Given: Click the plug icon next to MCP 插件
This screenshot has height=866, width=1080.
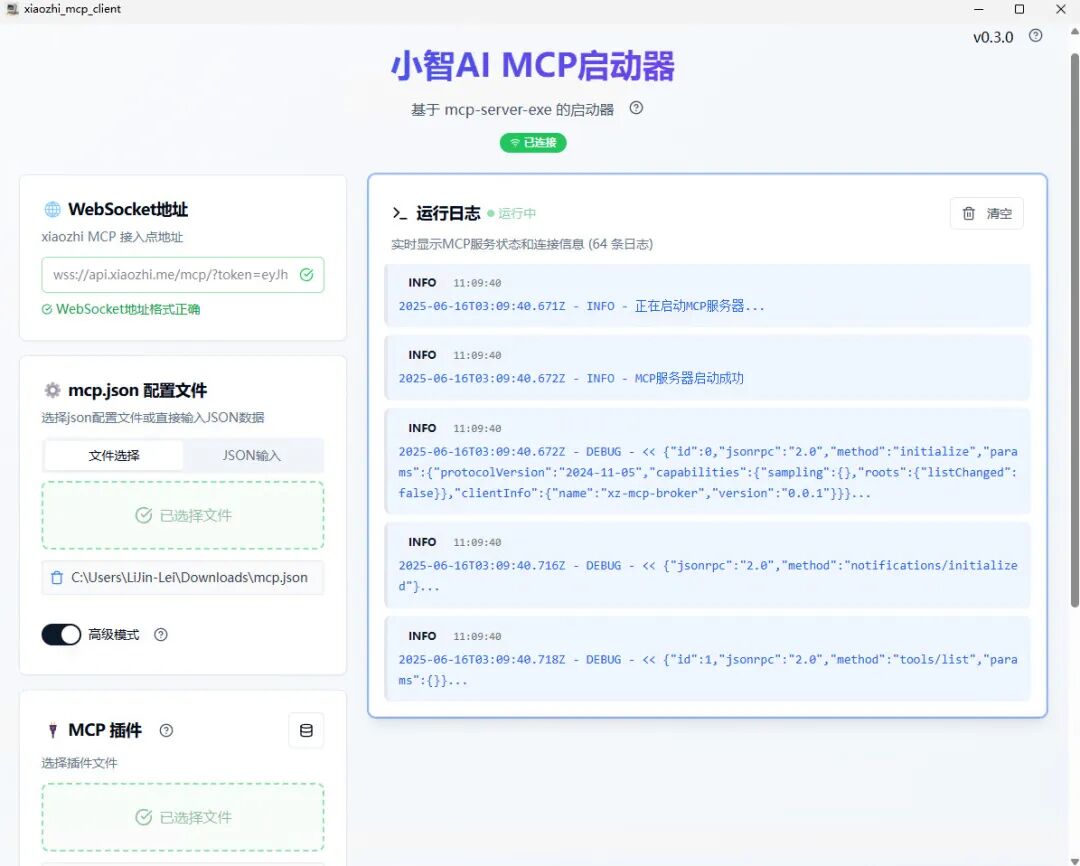Looking at the screenshot, I should pyautogui.click(x=53, y=730).
